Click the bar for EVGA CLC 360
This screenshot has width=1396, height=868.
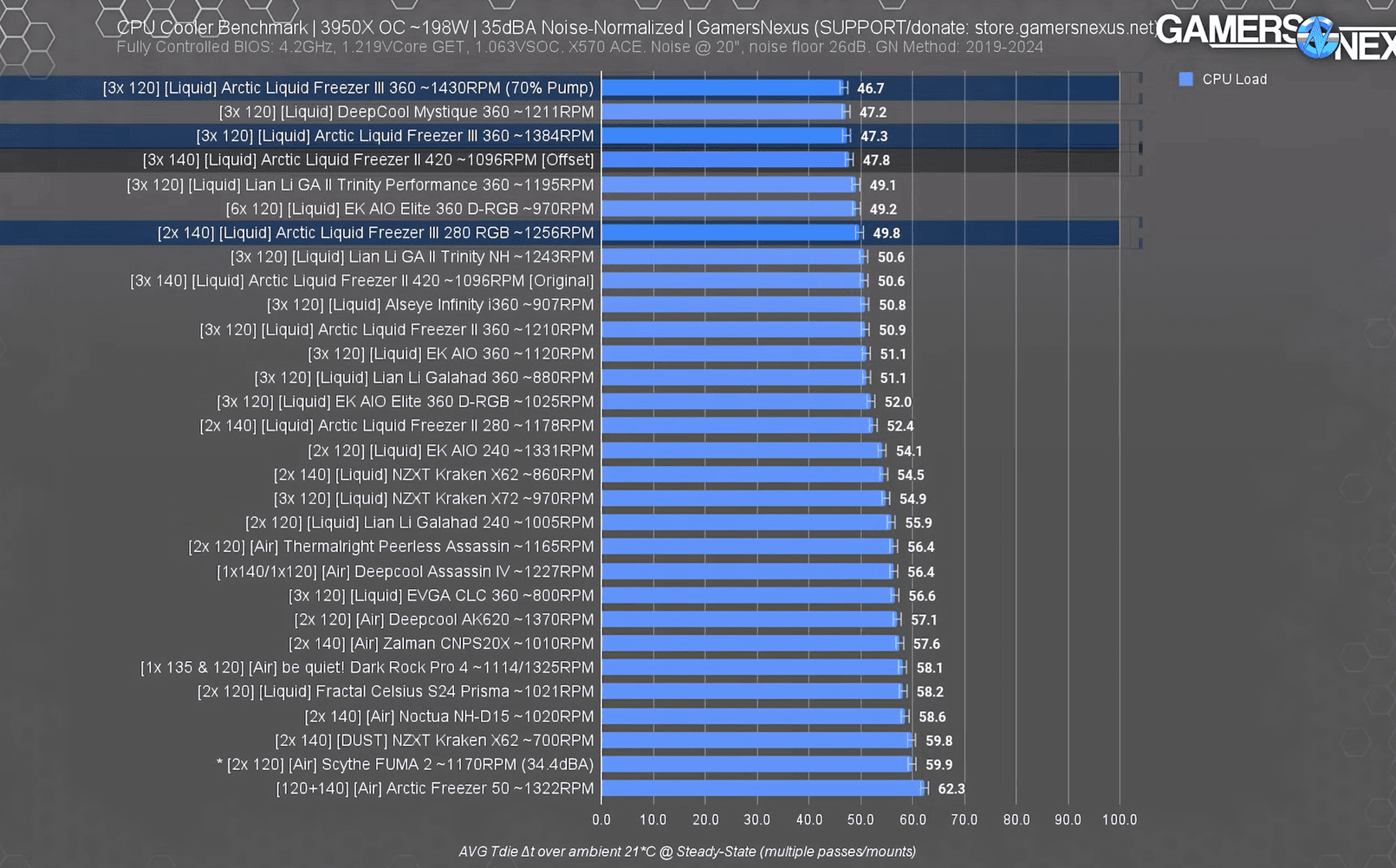[748, 596]
